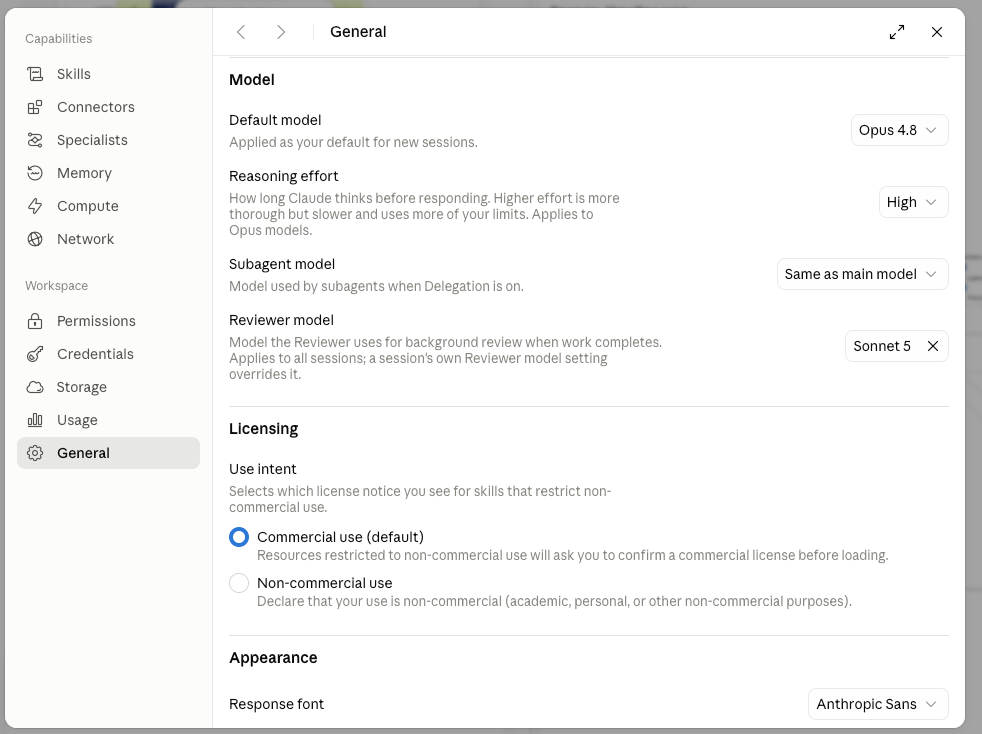Open the Response font Anthropic Sans dropdown
982x734 pixels.
click(878, 705)
